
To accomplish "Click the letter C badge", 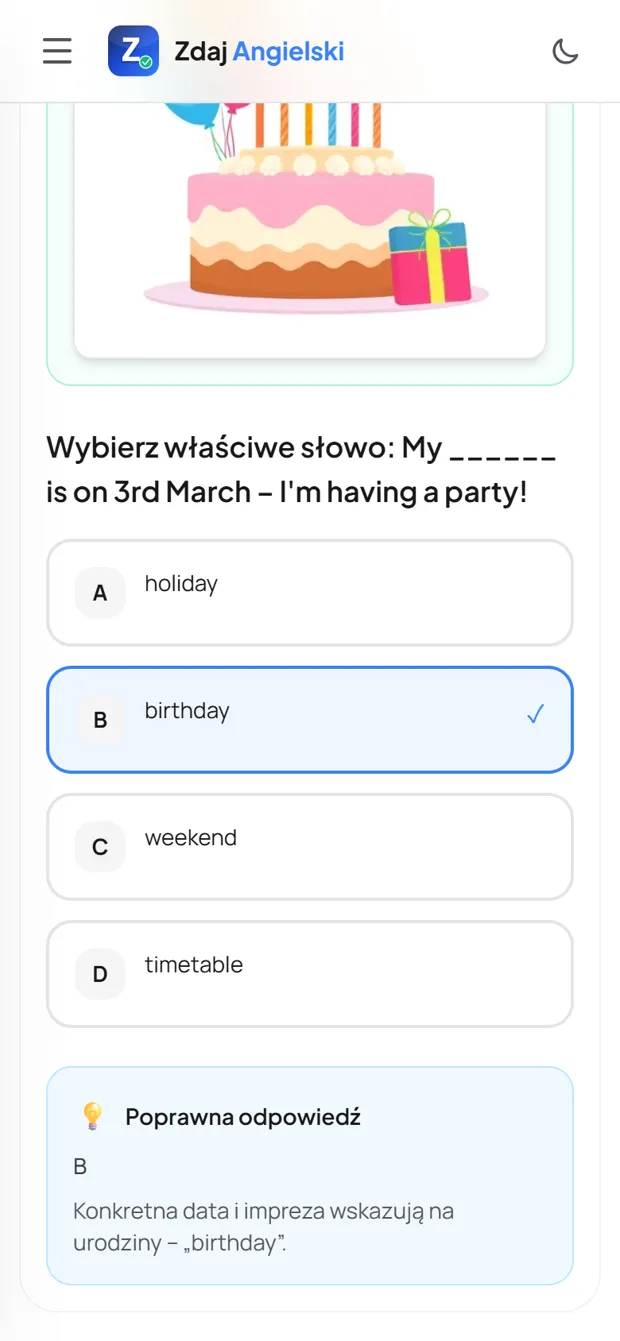I will pyautogui.click(x=100, y=847).
